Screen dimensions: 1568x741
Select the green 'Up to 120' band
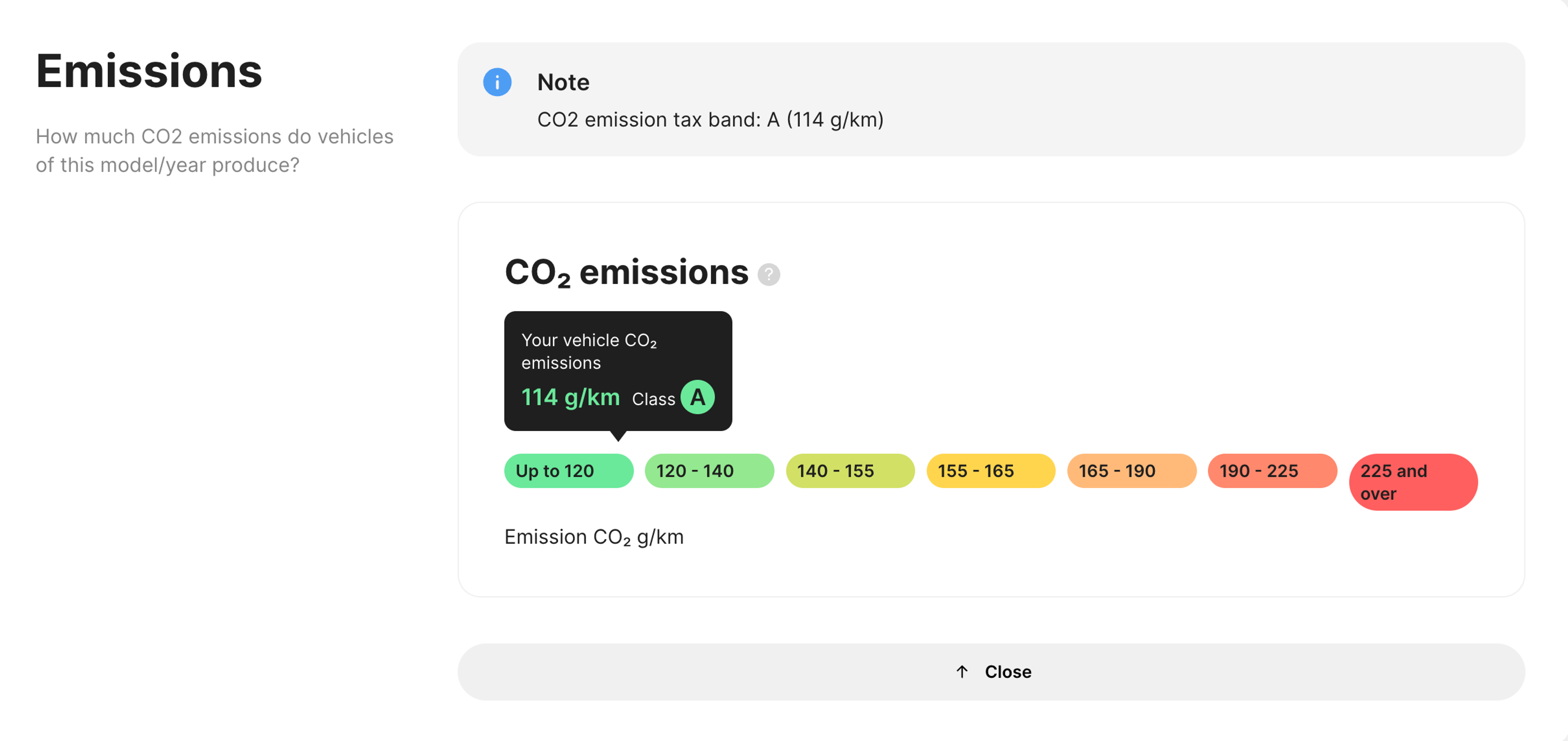pyautogui.click(x=568, y=471)
